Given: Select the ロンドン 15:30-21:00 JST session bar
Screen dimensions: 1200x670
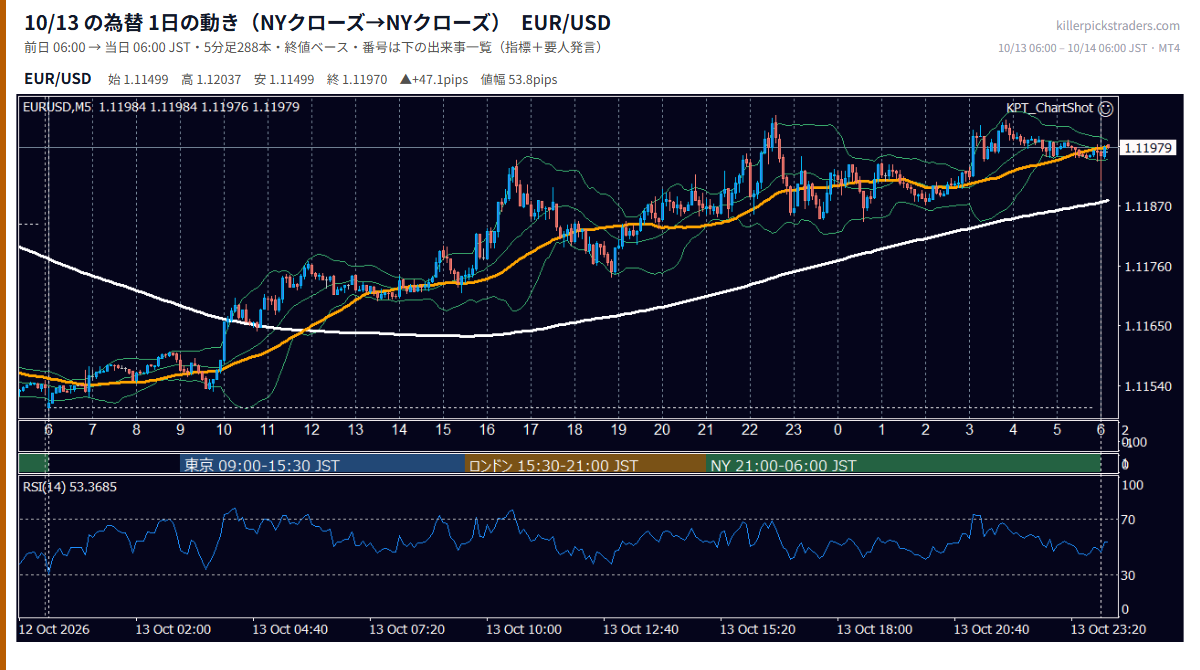Looking at the screenshot, I should pos(586,465).
